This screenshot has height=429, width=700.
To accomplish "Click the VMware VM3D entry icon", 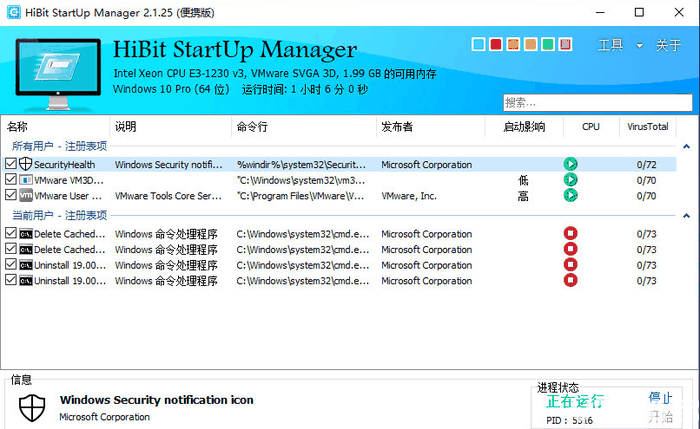I will [25, 180].
